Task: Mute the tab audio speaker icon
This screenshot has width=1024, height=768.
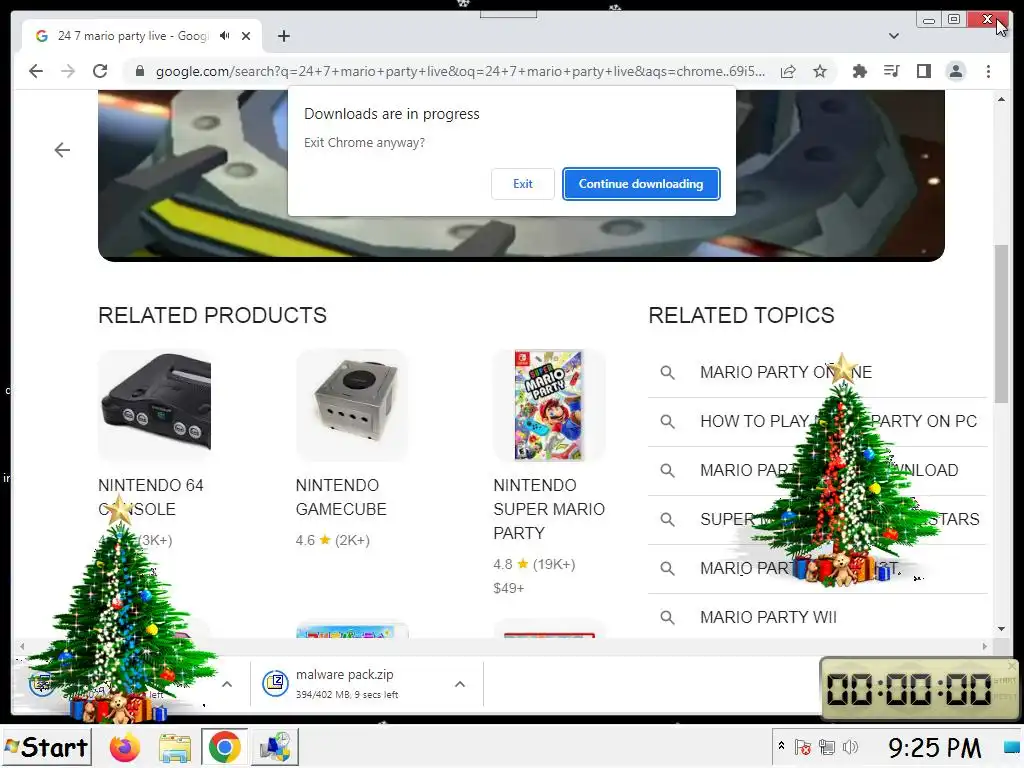Action: click(x=225, y=36)
